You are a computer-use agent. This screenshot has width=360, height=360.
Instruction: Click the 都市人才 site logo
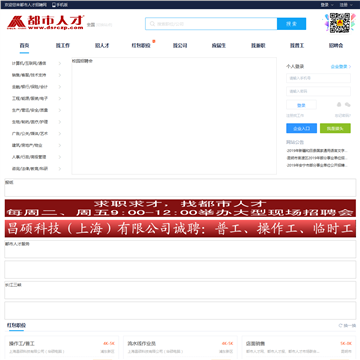[x=46, y=23]
